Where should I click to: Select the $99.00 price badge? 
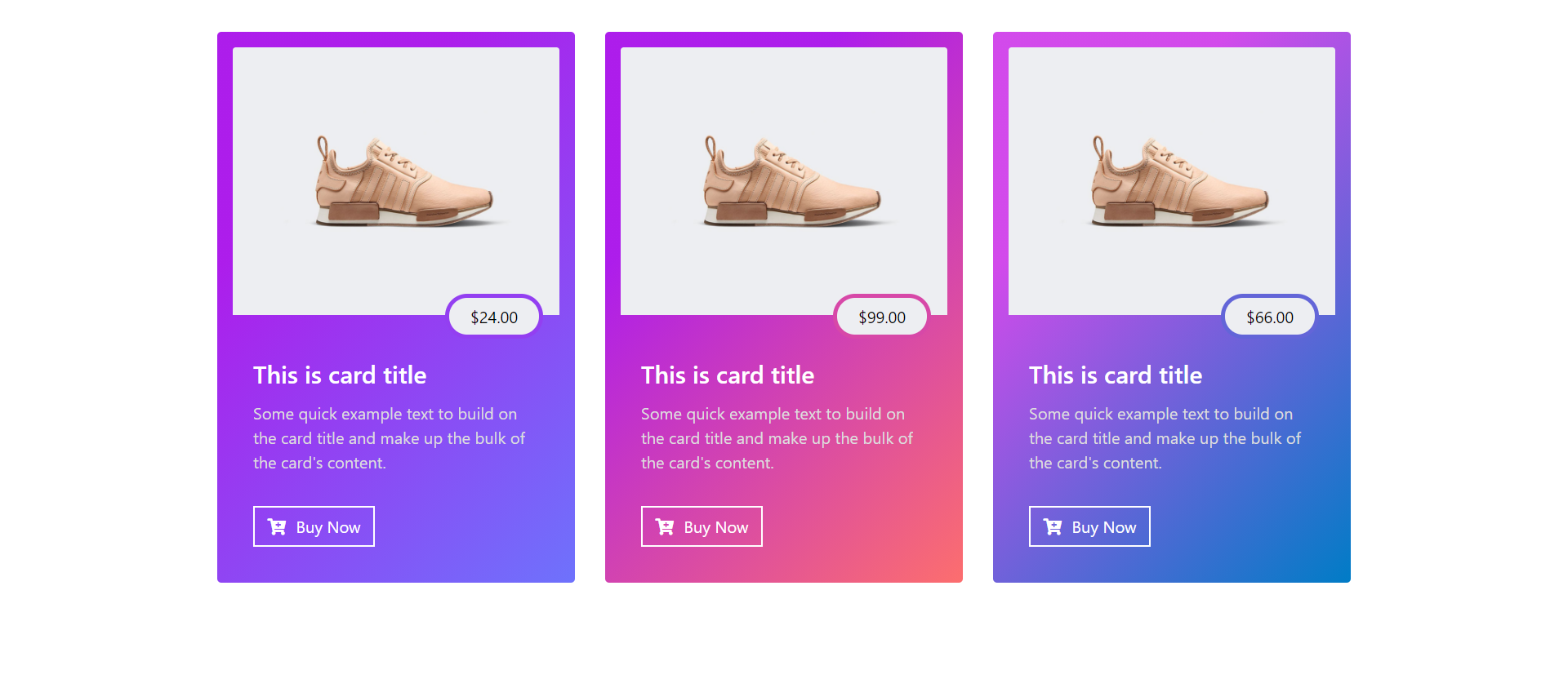pos(881,316)
